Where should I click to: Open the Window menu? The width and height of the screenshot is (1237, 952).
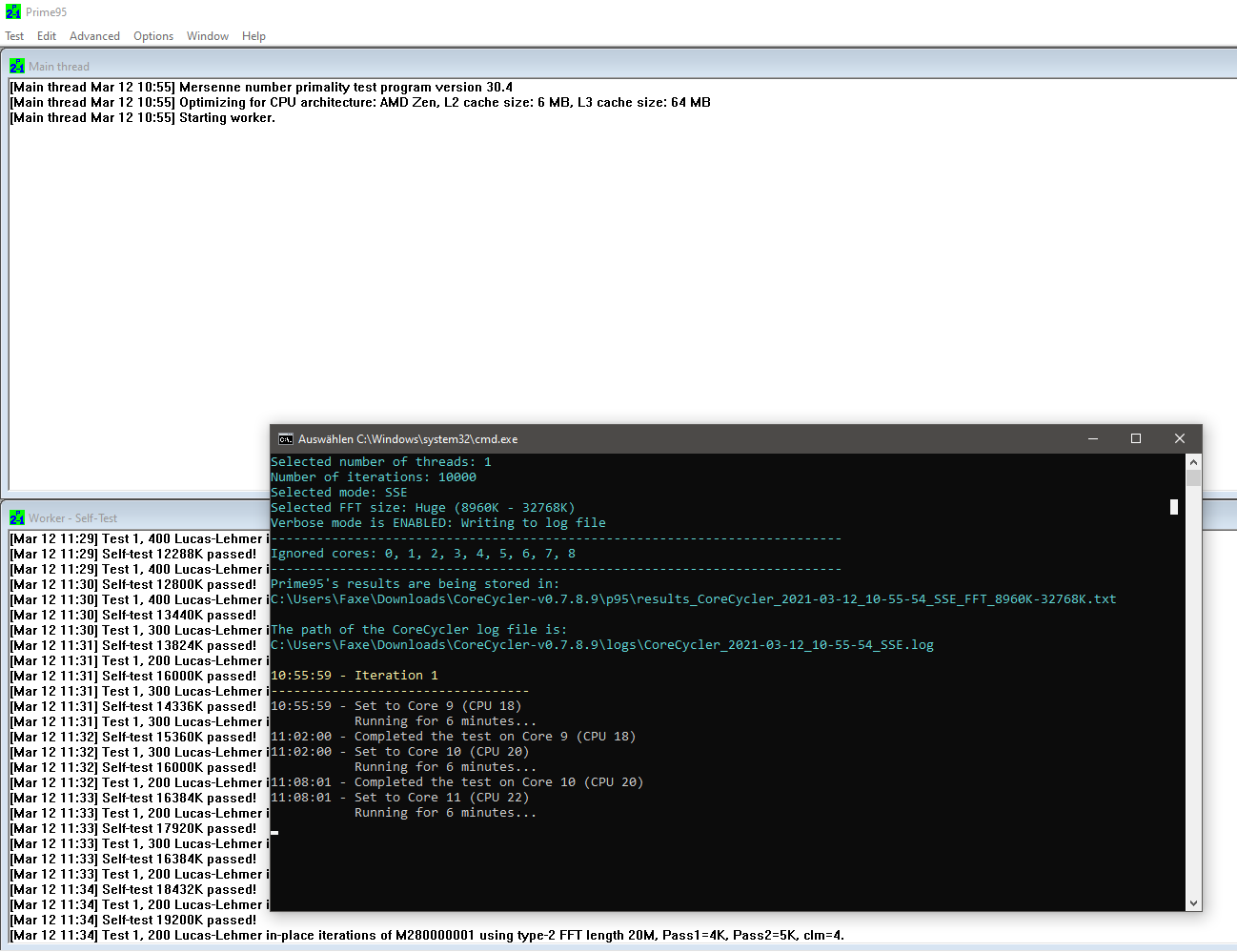[x=208, y=36]
